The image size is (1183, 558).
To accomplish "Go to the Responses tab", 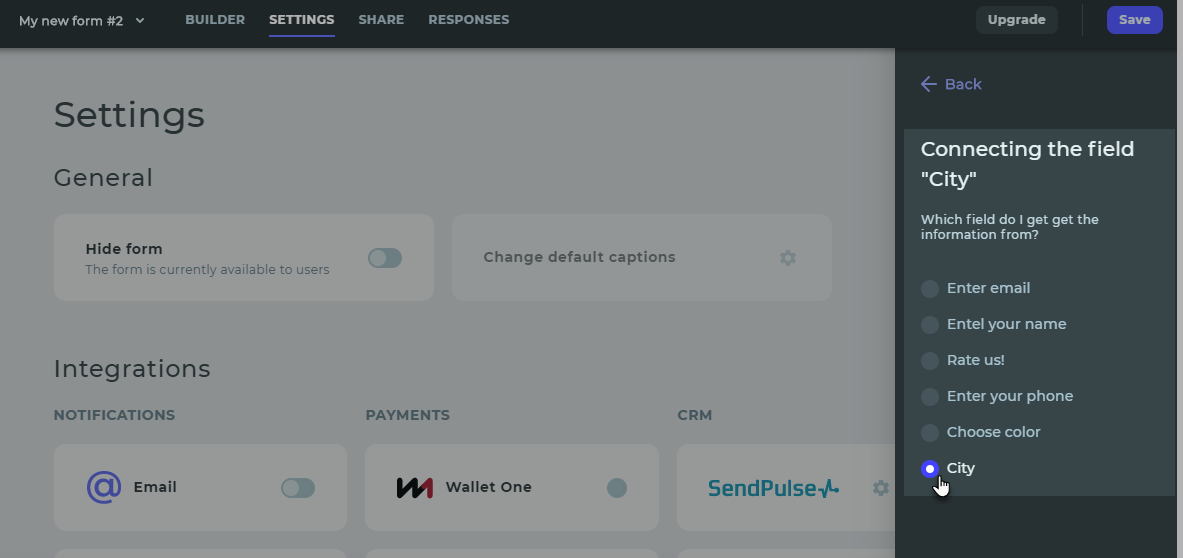I will [468, 20].
